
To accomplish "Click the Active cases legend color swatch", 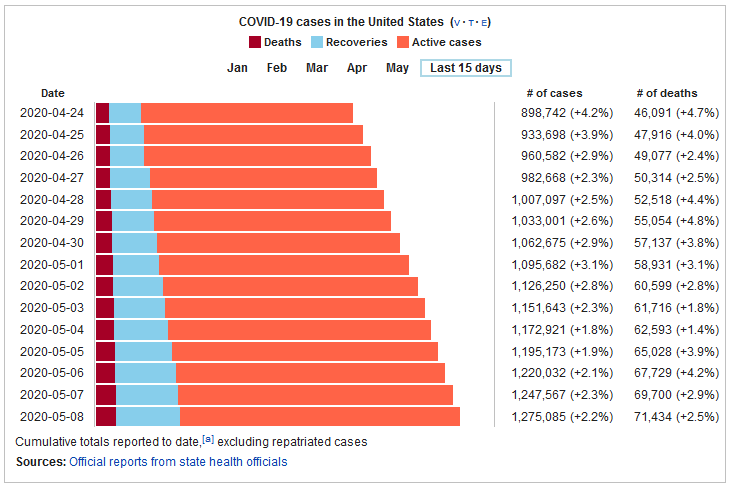I will click(x=403, y=42).
